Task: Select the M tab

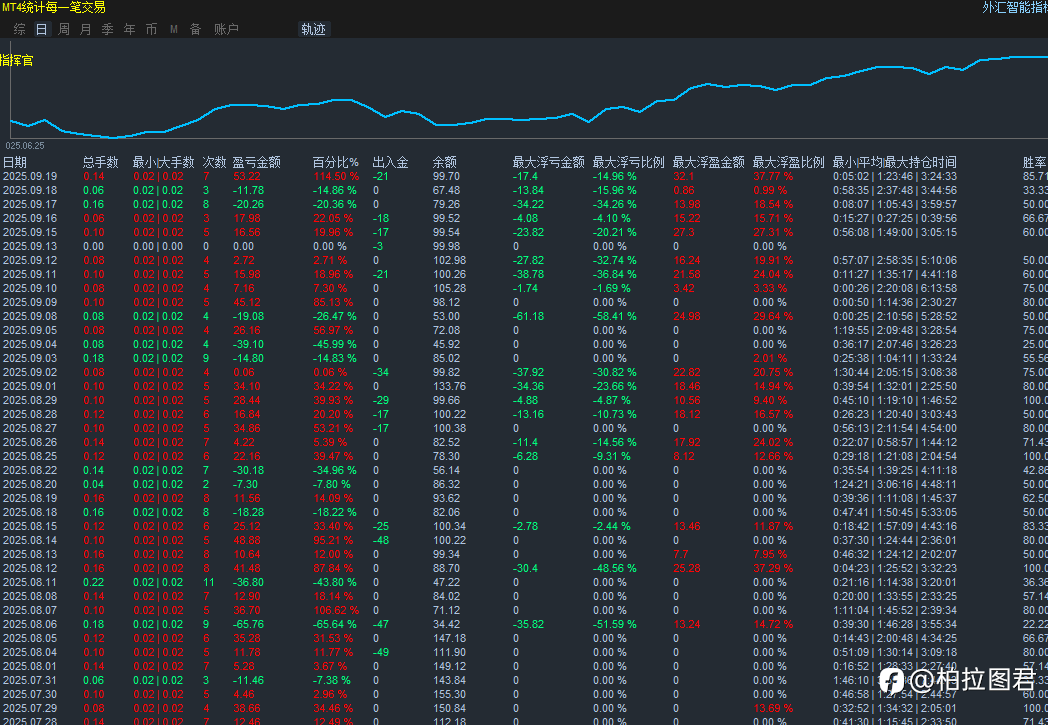Action: (x=173, y=29)
